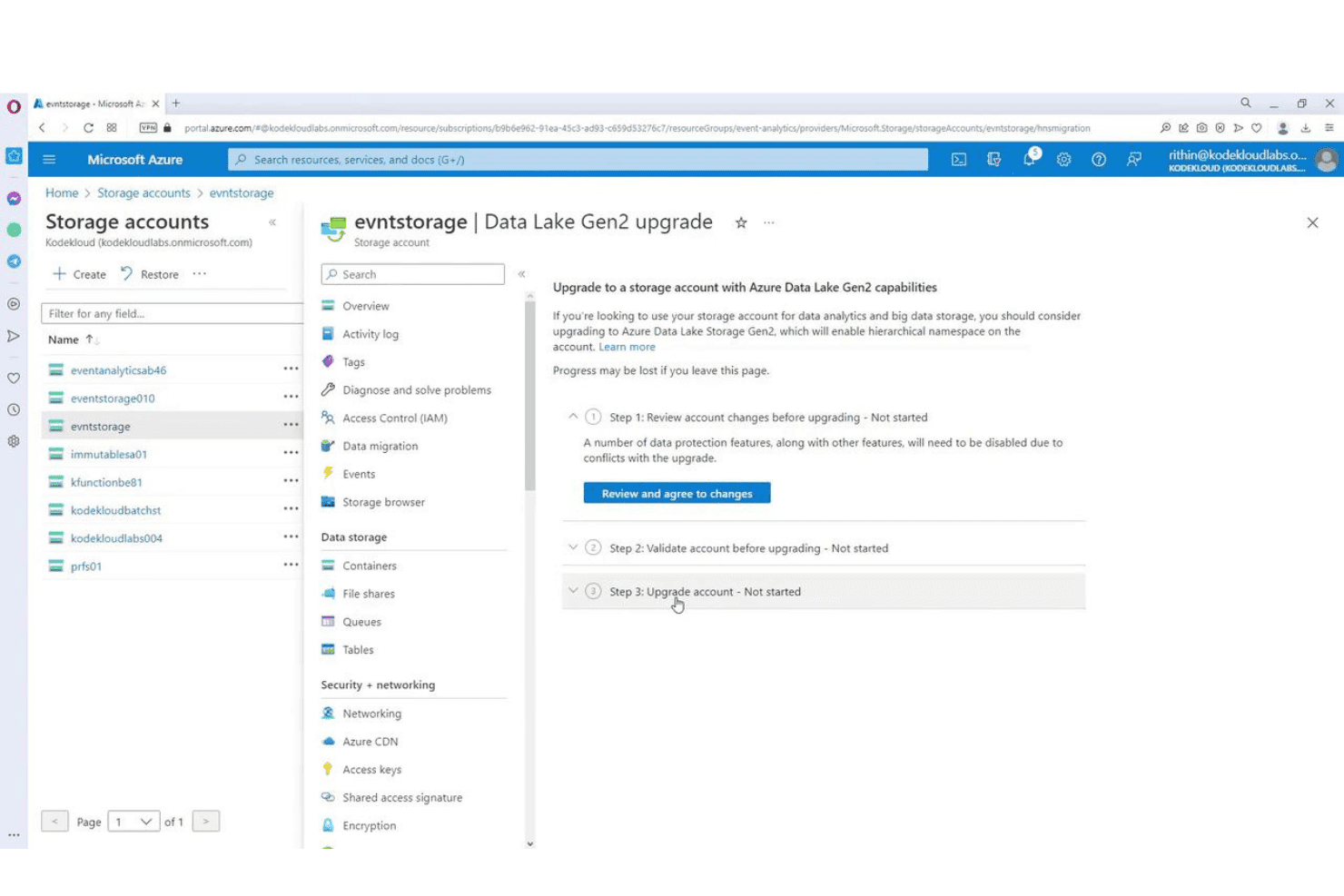Image resolution: width=1344 pixels, height=896 pixels.
Task: Open the notifications bell icon
Action: 1029,159
